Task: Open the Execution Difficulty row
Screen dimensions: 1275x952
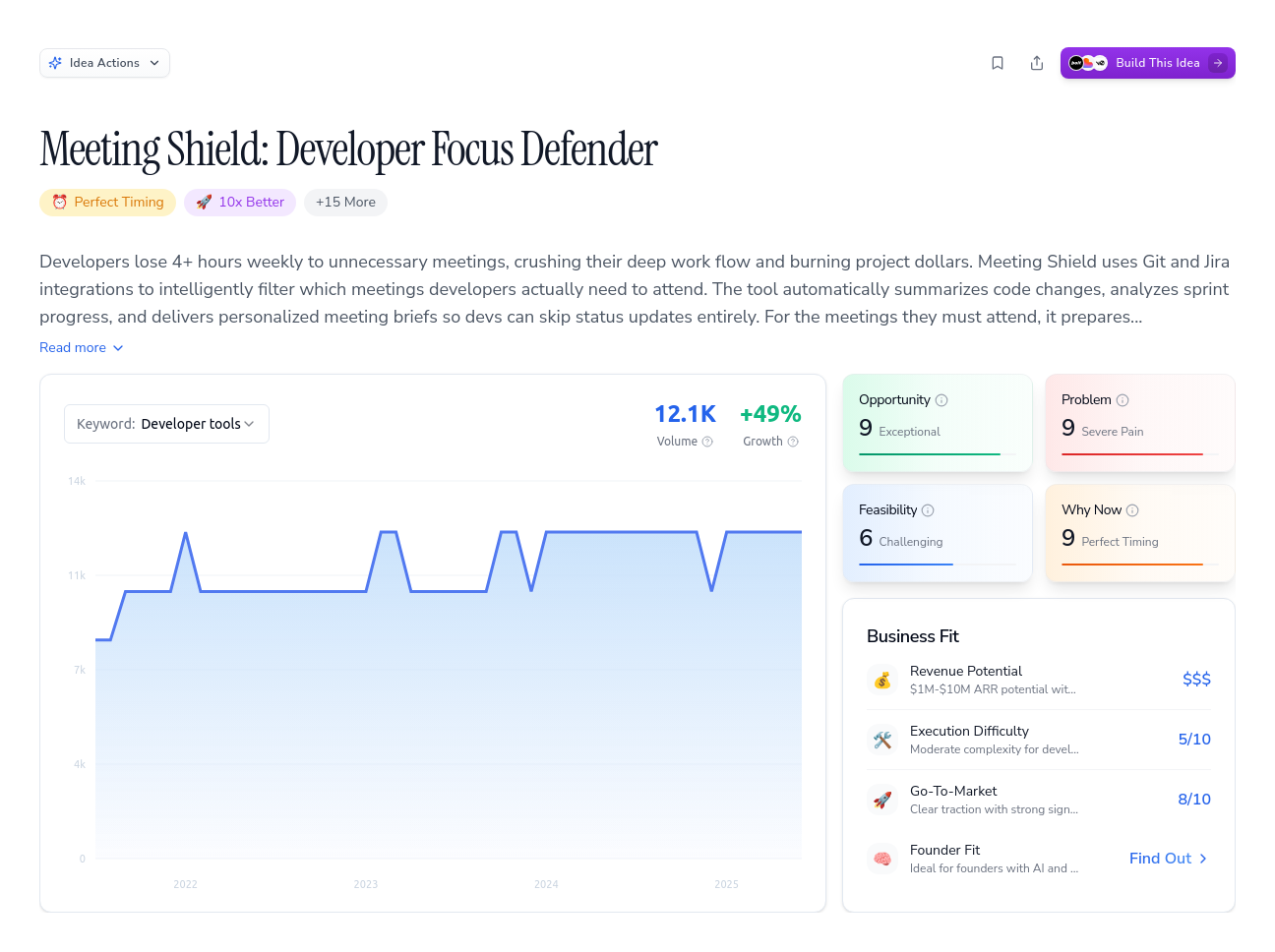Action: (1039, 740)
